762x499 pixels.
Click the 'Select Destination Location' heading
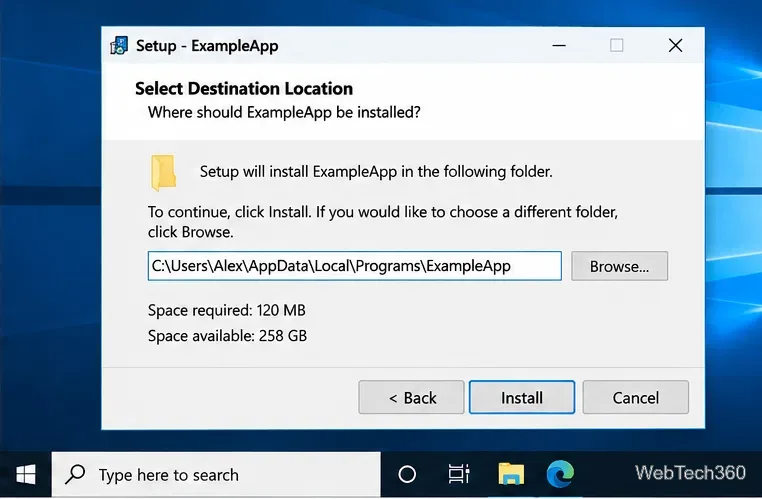click(x=244, y=88)
